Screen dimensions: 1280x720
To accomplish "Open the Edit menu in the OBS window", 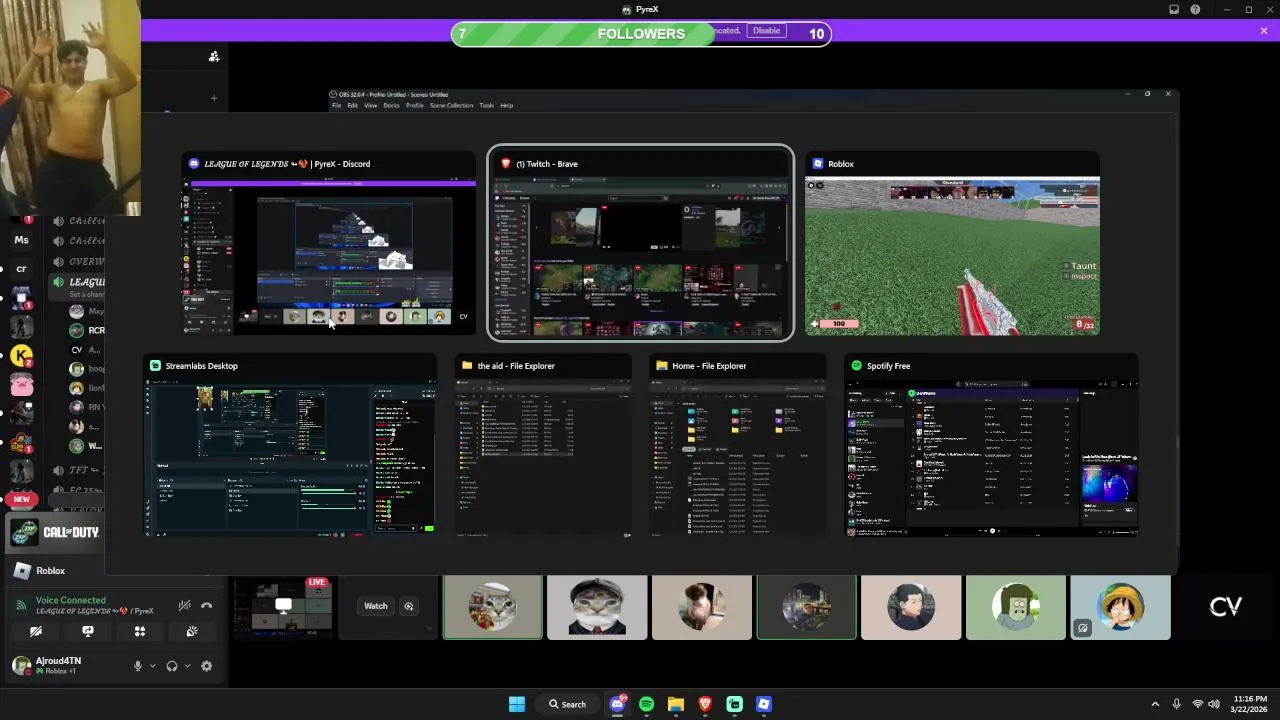I will pos(352,105).
